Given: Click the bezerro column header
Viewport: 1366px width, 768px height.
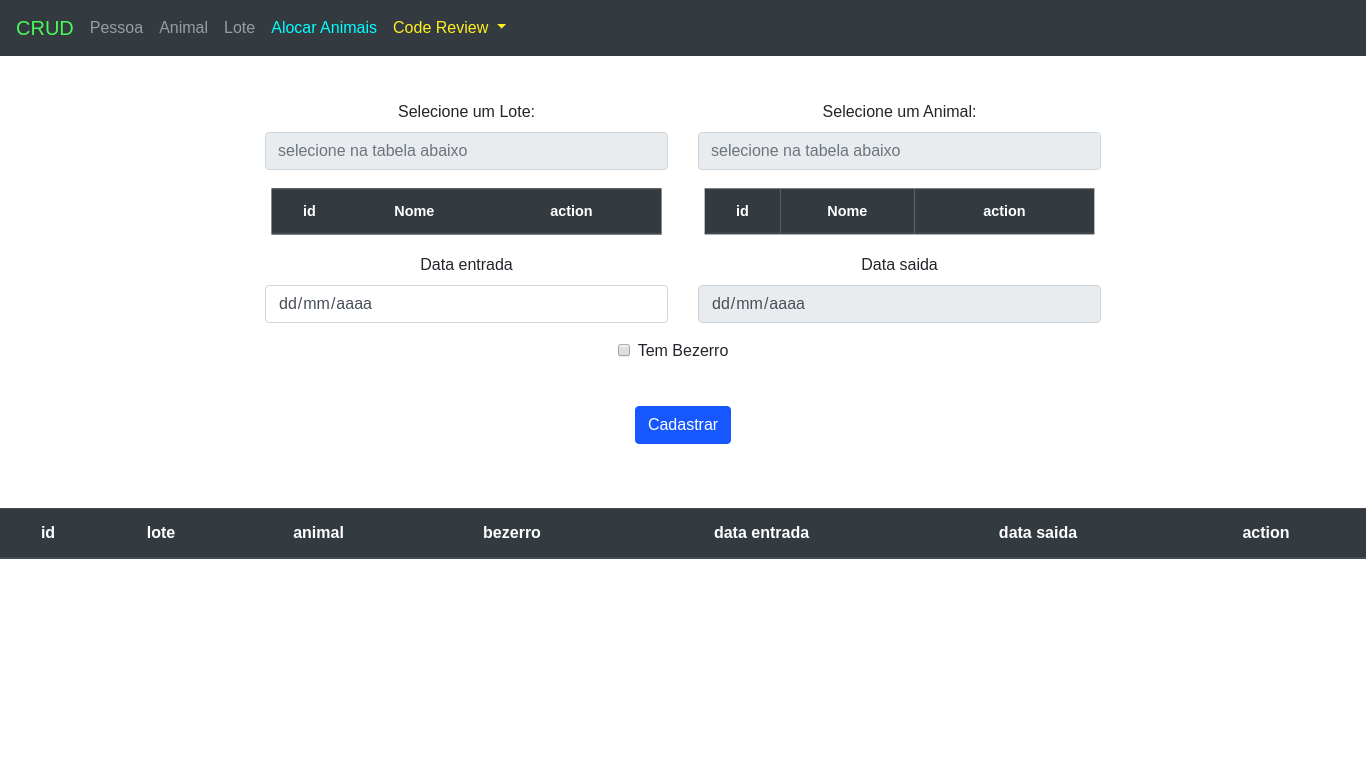Looking at the screenshot, I should [511, 532].
